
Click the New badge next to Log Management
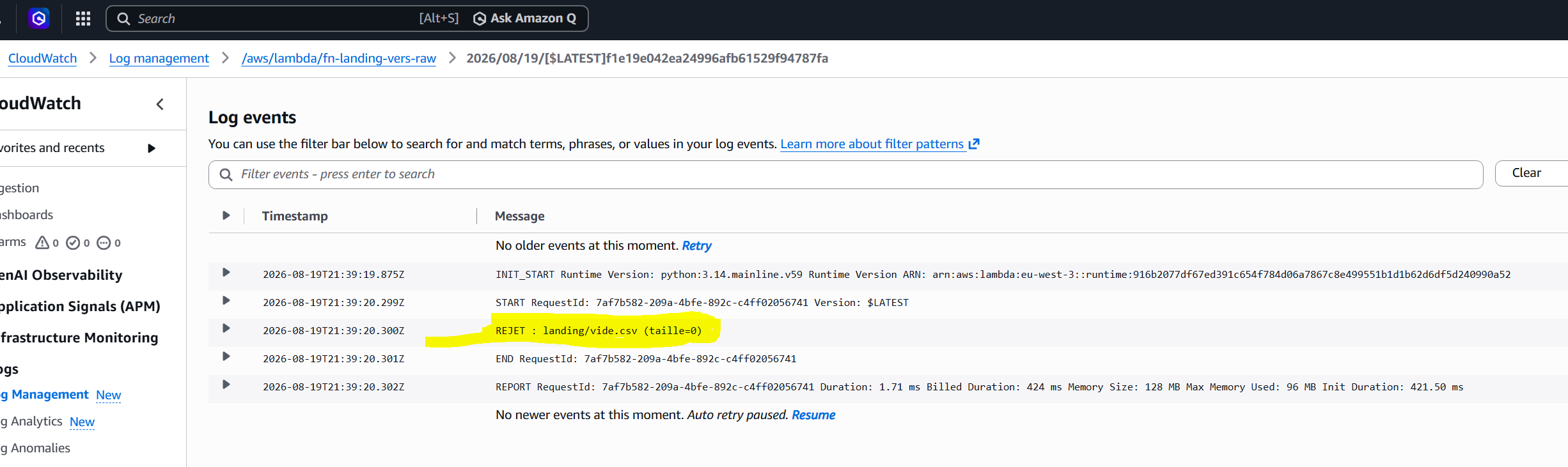tap(109, 395)
